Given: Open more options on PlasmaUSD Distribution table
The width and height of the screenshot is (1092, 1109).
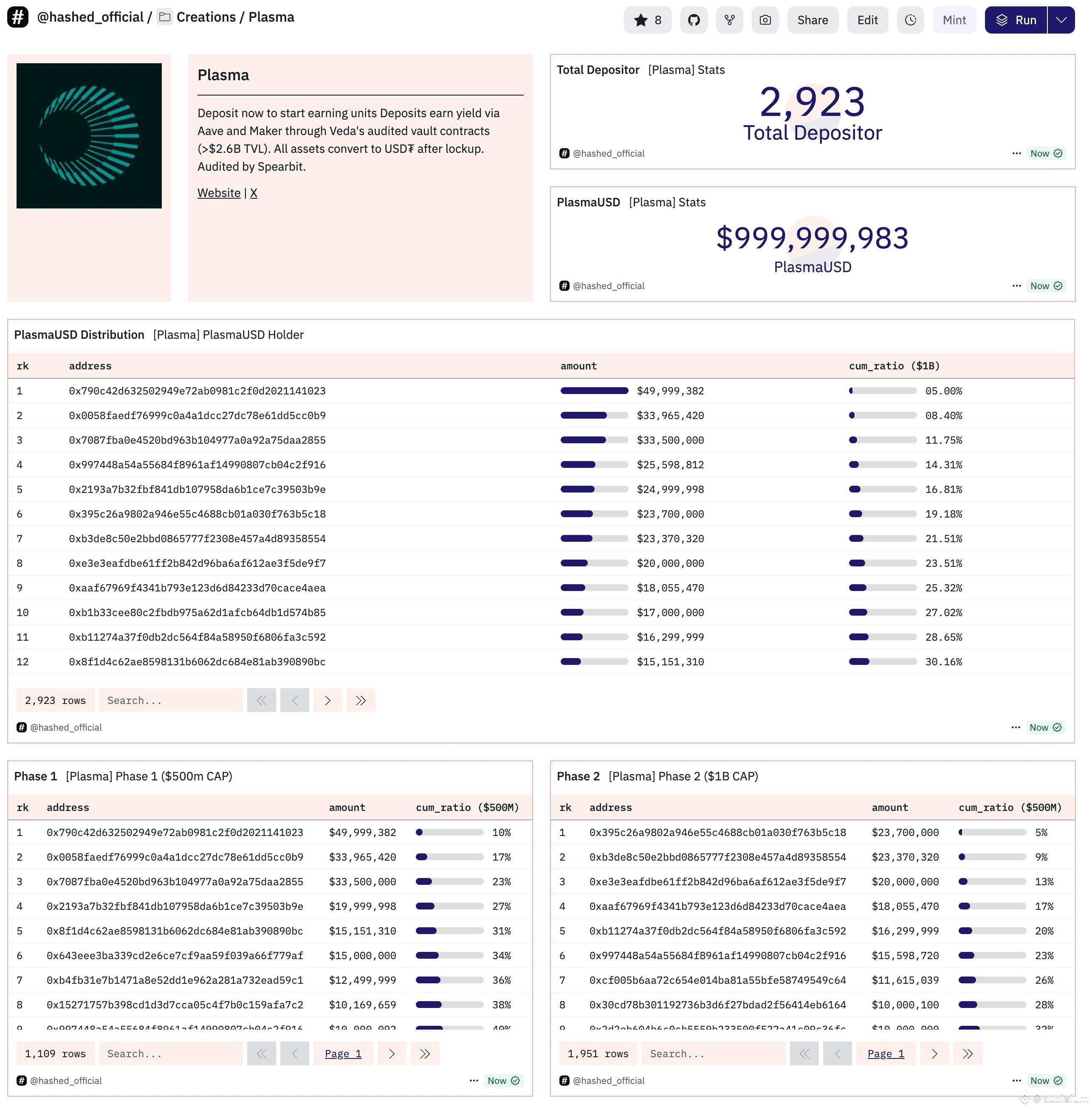Looking at the screenshot, I should [1016, 727].
